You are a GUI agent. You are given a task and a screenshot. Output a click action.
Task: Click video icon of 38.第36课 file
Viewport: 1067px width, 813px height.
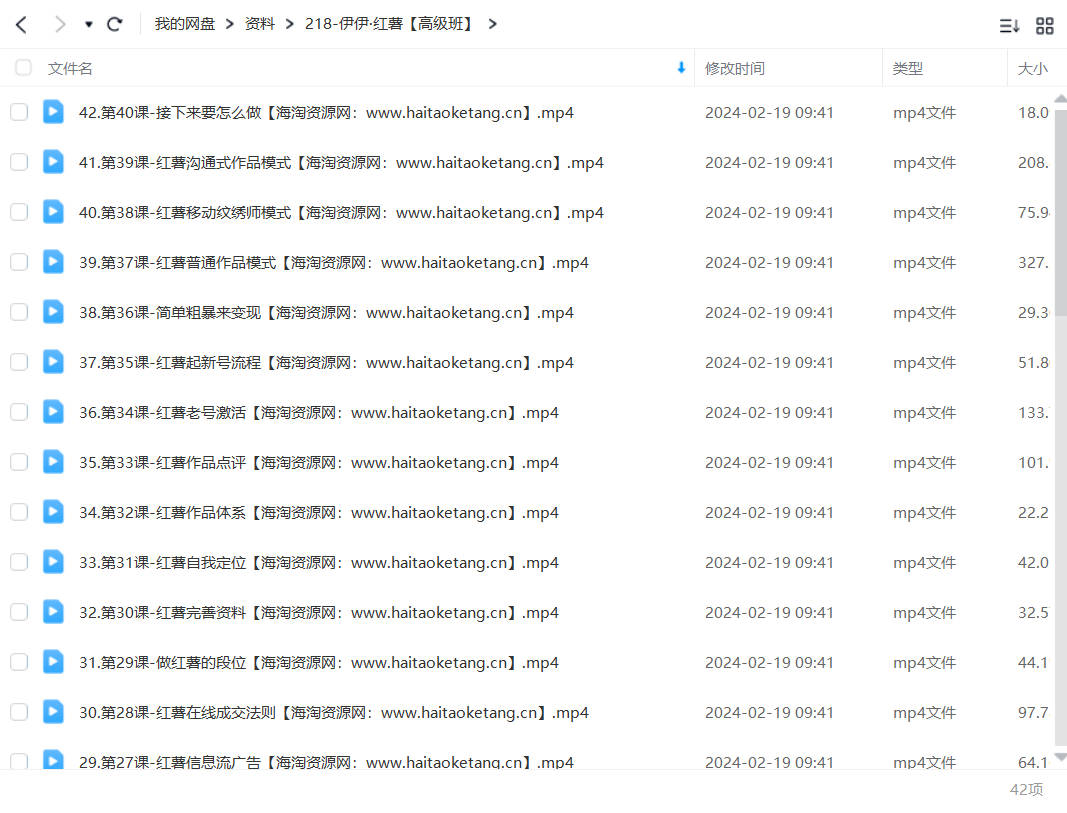pos(53,312)
